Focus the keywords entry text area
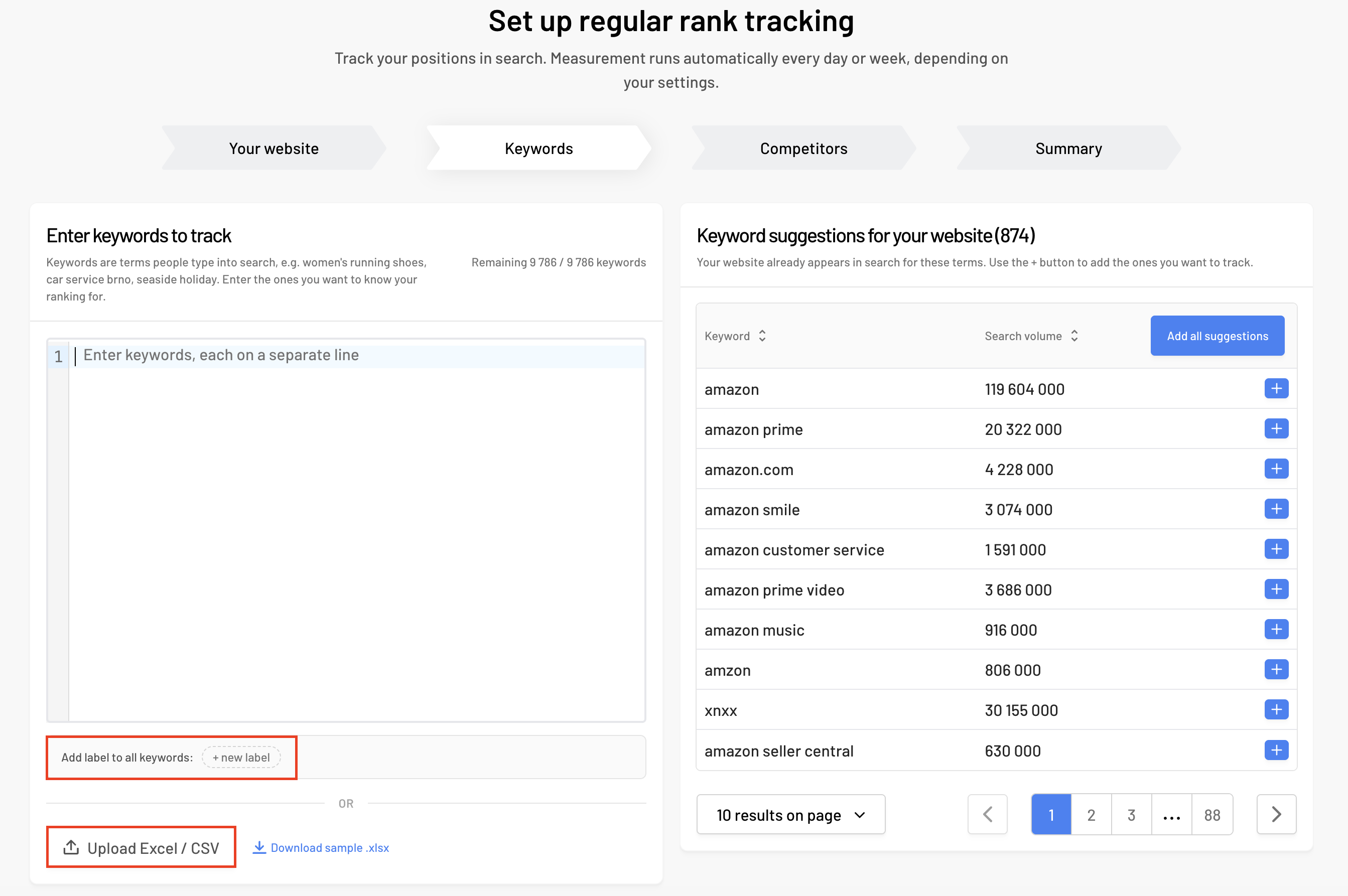1348x896 pixels. point(346,530)
